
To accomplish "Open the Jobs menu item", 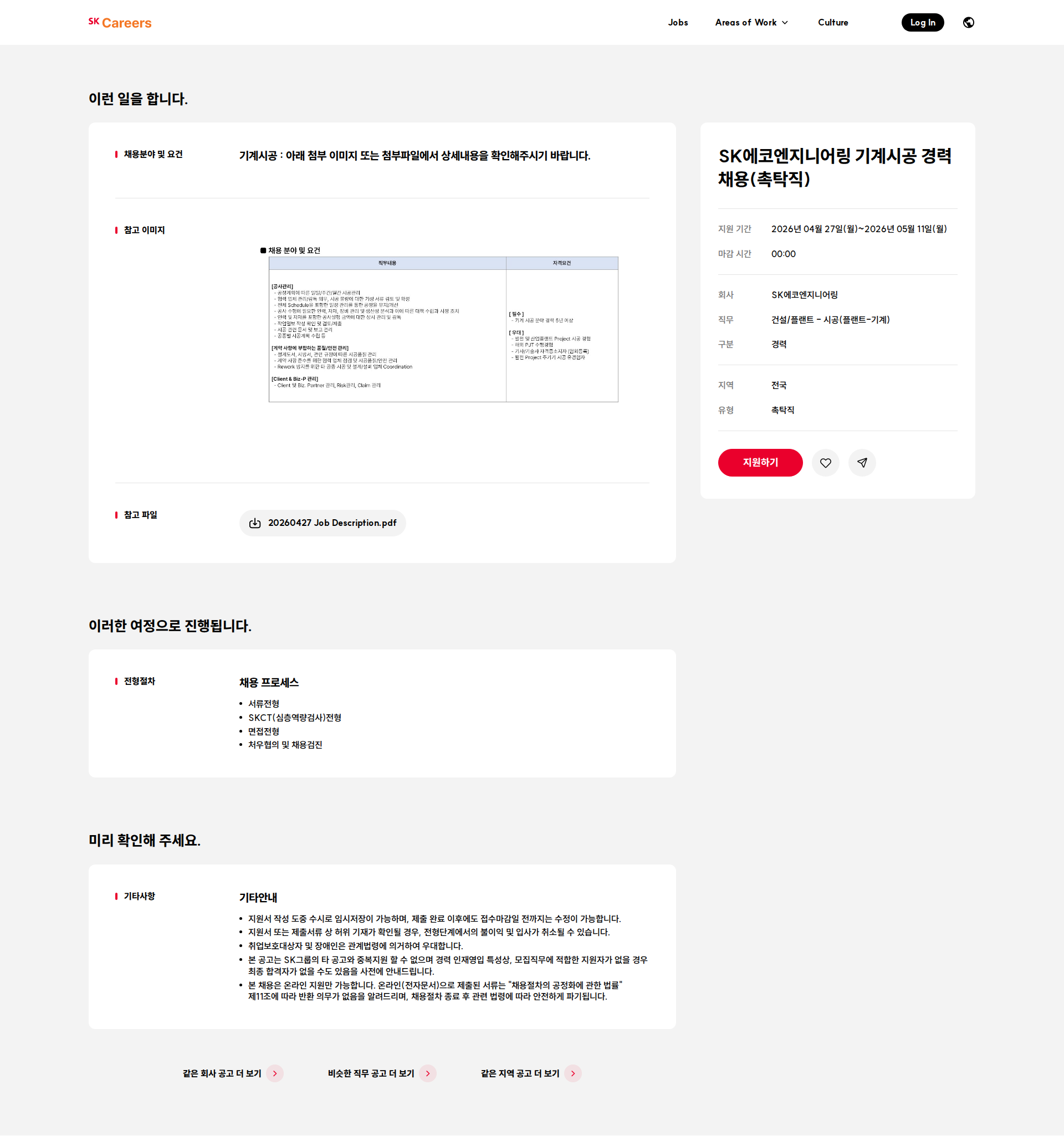I will click(678, 22).
